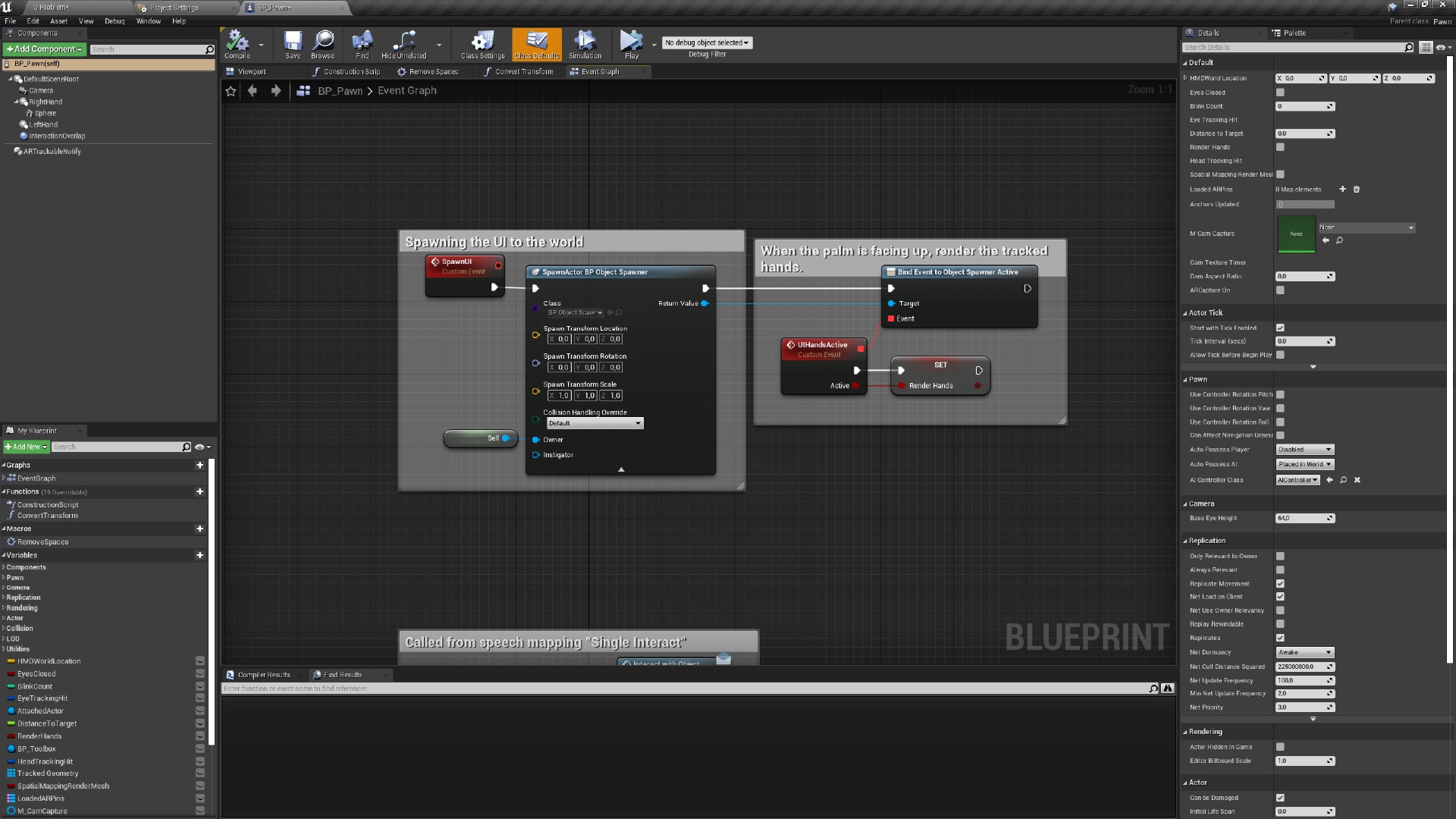Screen dimensions: 1456x819
Task: Open Collision Handling Override dropdown on spawn node
Action: coord(595,423)
